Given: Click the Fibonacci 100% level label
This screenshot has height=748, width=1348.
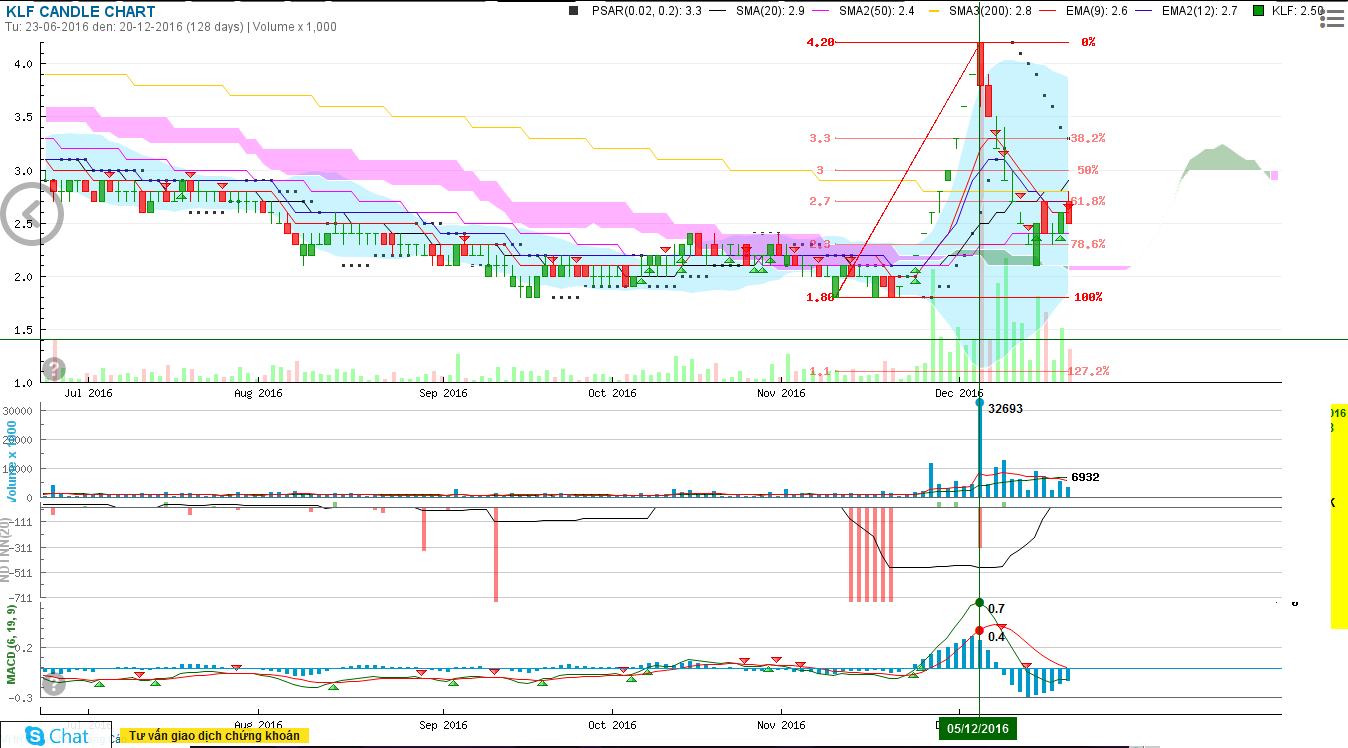Looking at the screenshot, I should tap(1088, 297).
